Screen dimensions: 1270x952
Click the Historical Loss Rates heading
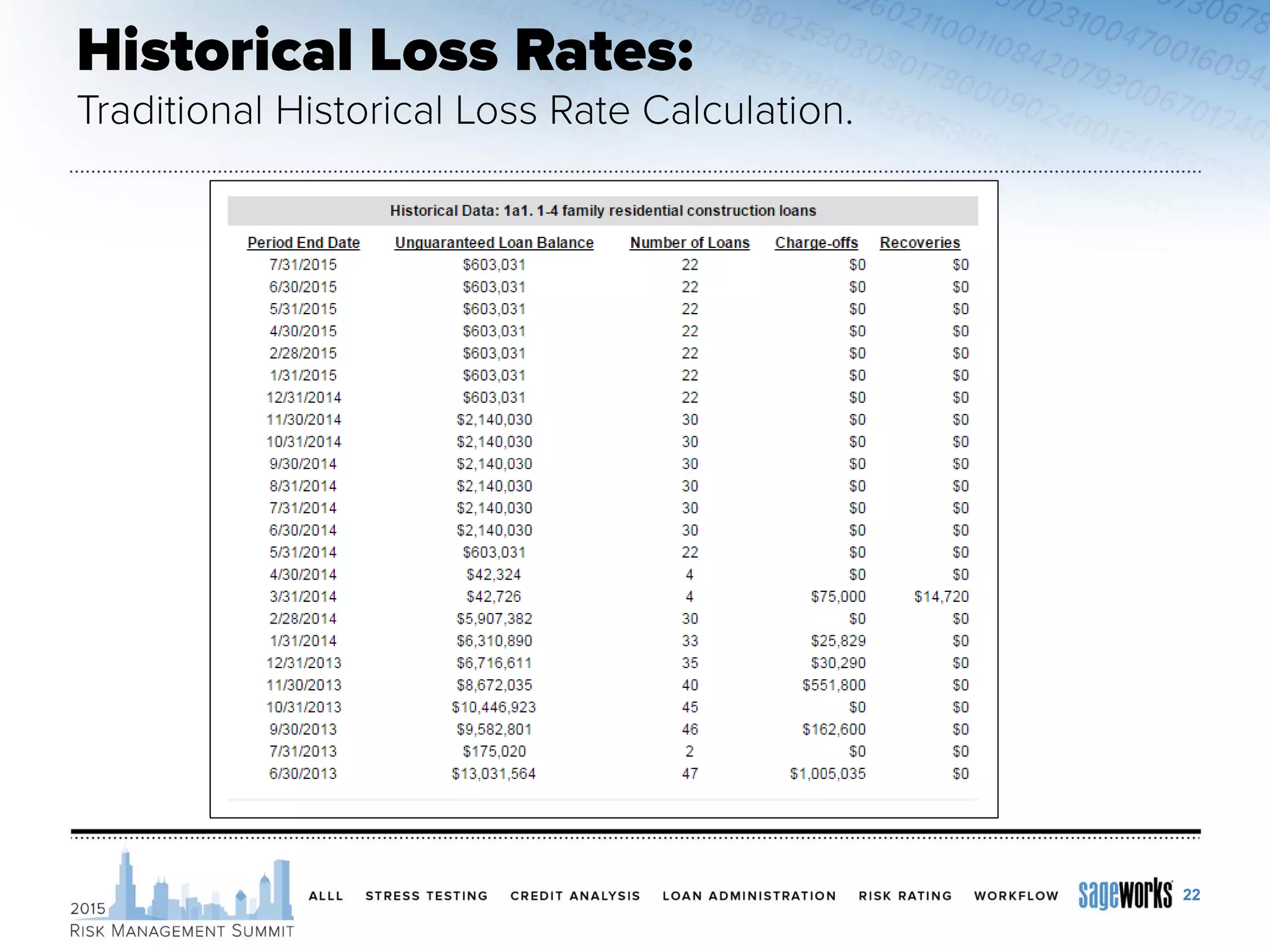click(x=384, y=51)
